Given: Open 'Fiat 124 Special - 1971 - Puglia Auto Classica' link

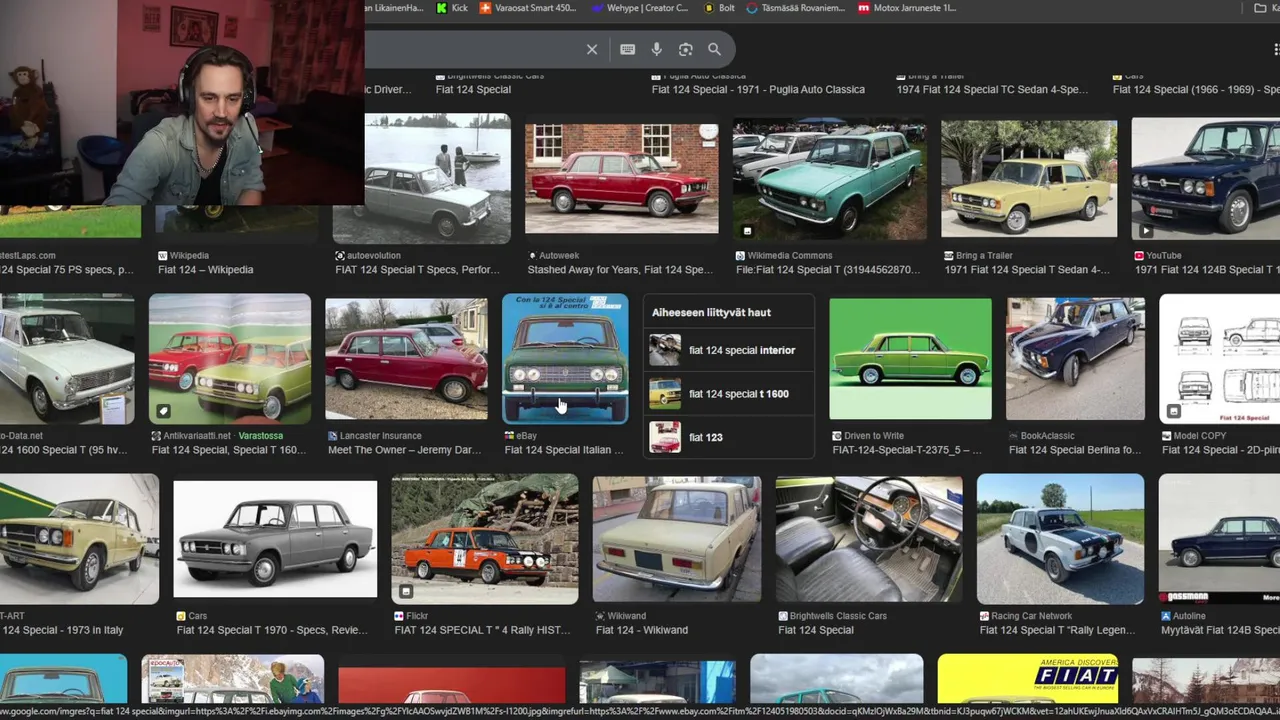Looking at the screenshot, I should (758, 90).
